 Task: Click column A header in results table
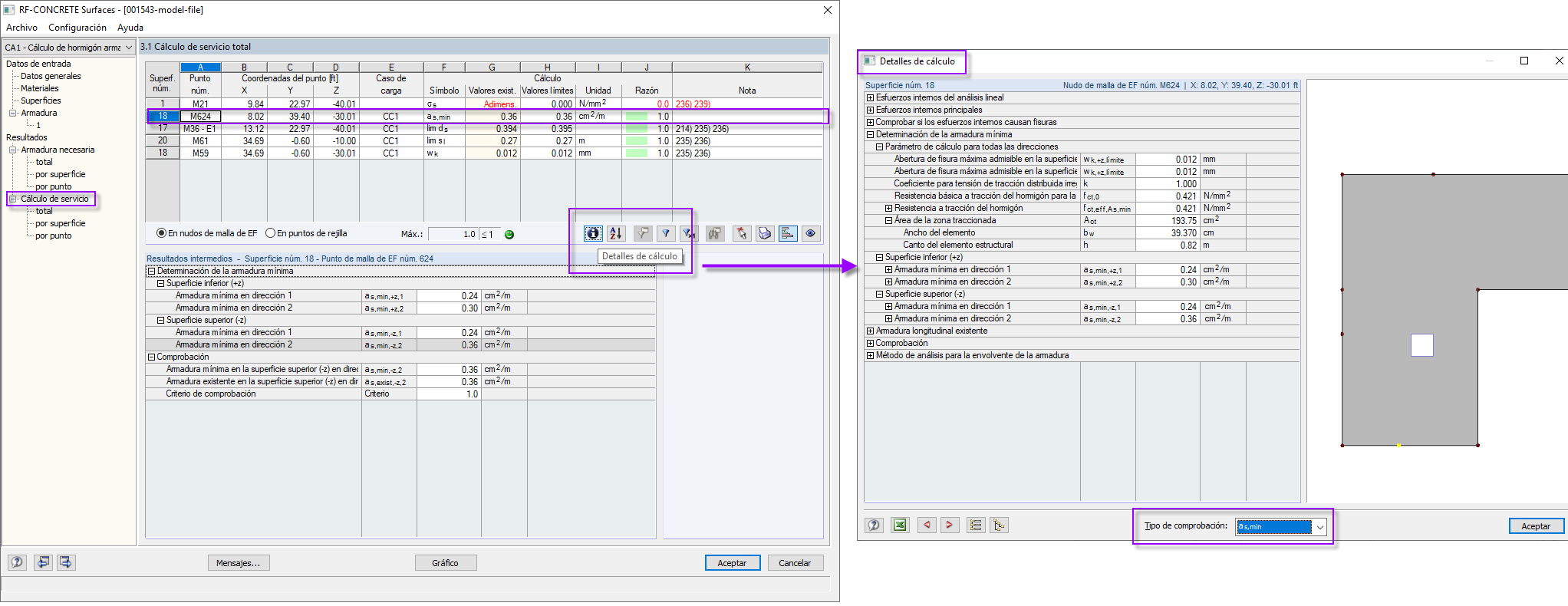click(x=200, y=68)
